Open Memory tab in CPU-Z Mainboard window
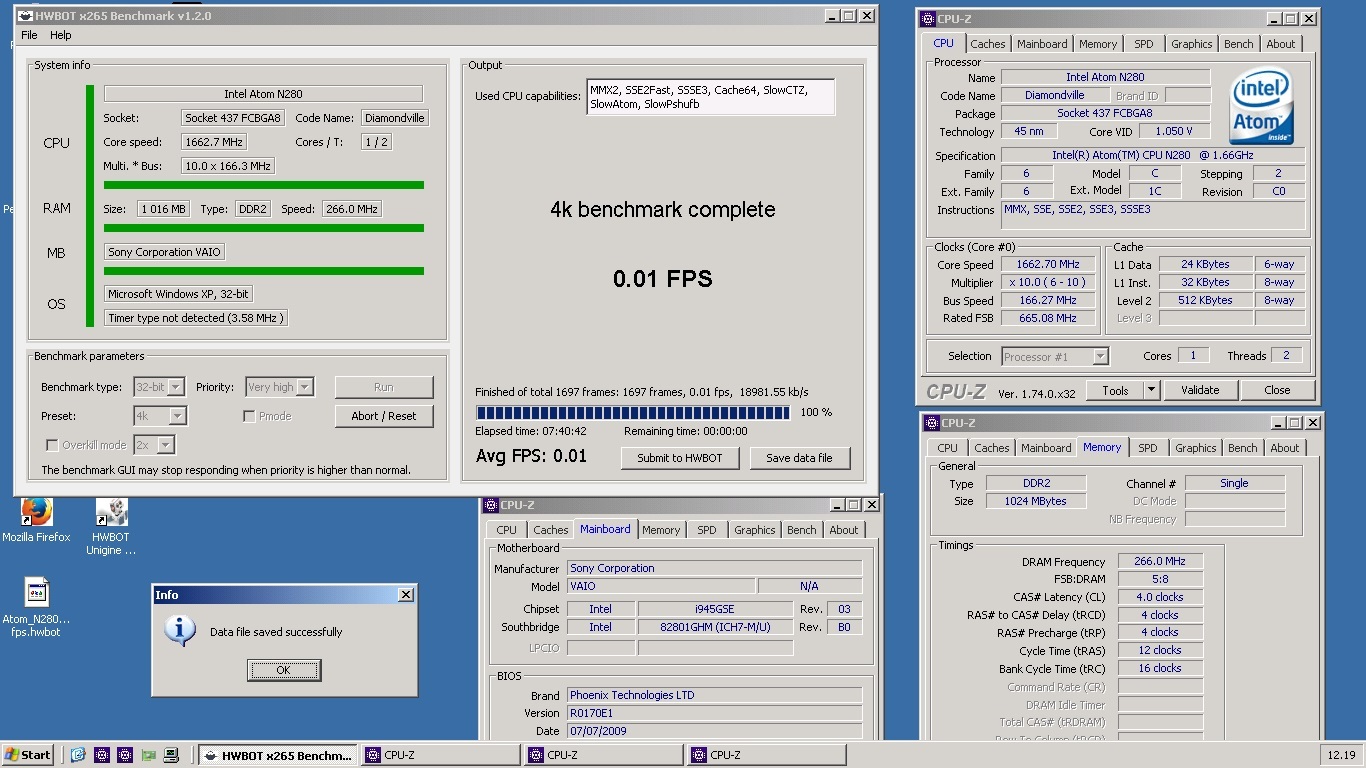Viewport: 1366px width, 768px height. tap(661, 530)
